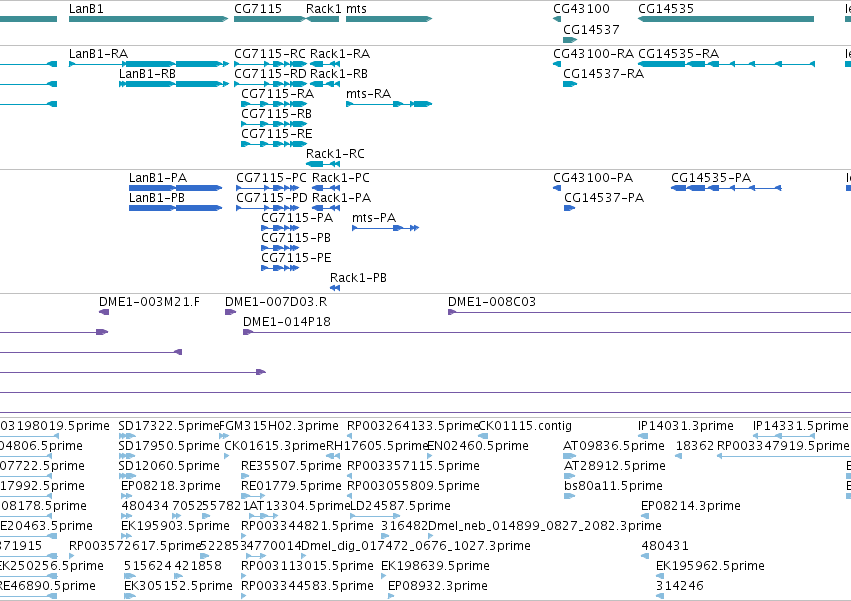This screenshot has height=601, width=851.
Task: Click the SD17322.5prime EST label
Action: coord(169,426)
